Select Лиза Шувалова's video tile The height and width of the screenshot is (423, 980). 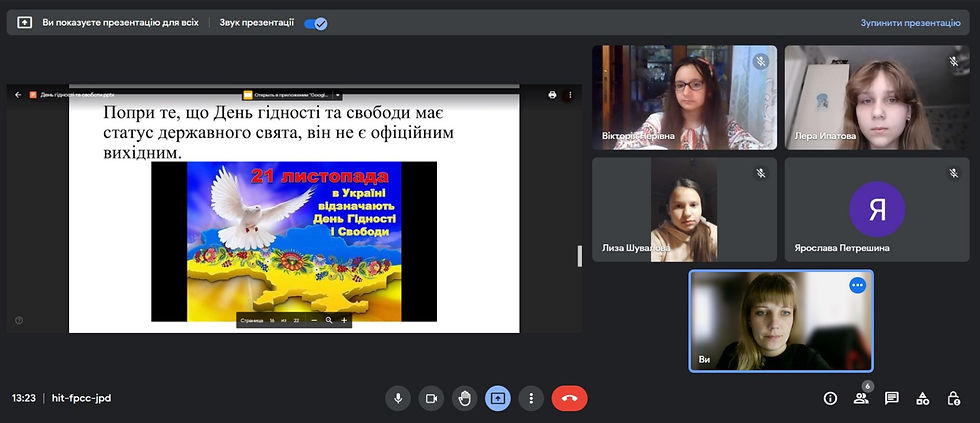click(684, 209)
